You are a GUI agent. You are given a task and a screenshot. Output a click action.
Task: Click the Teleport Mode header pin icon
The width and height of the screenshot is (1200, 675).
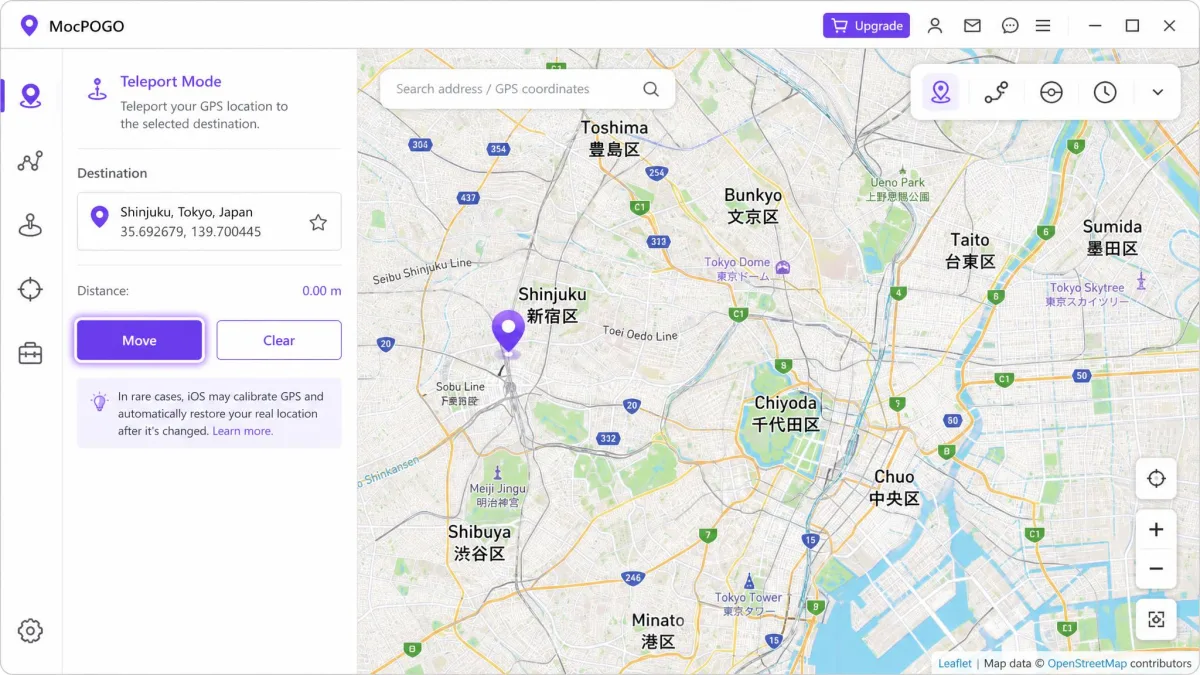(97, 89)
